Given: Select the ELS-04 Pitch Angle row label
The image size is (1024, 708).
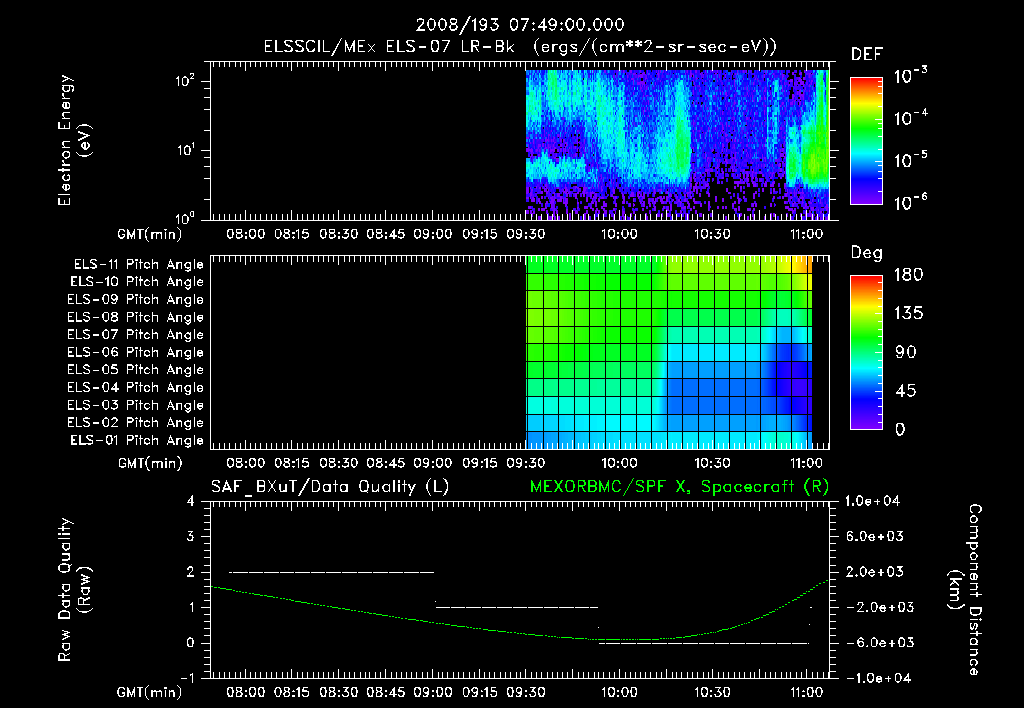Looking at the screenshot, I should (x=136, y=388).
